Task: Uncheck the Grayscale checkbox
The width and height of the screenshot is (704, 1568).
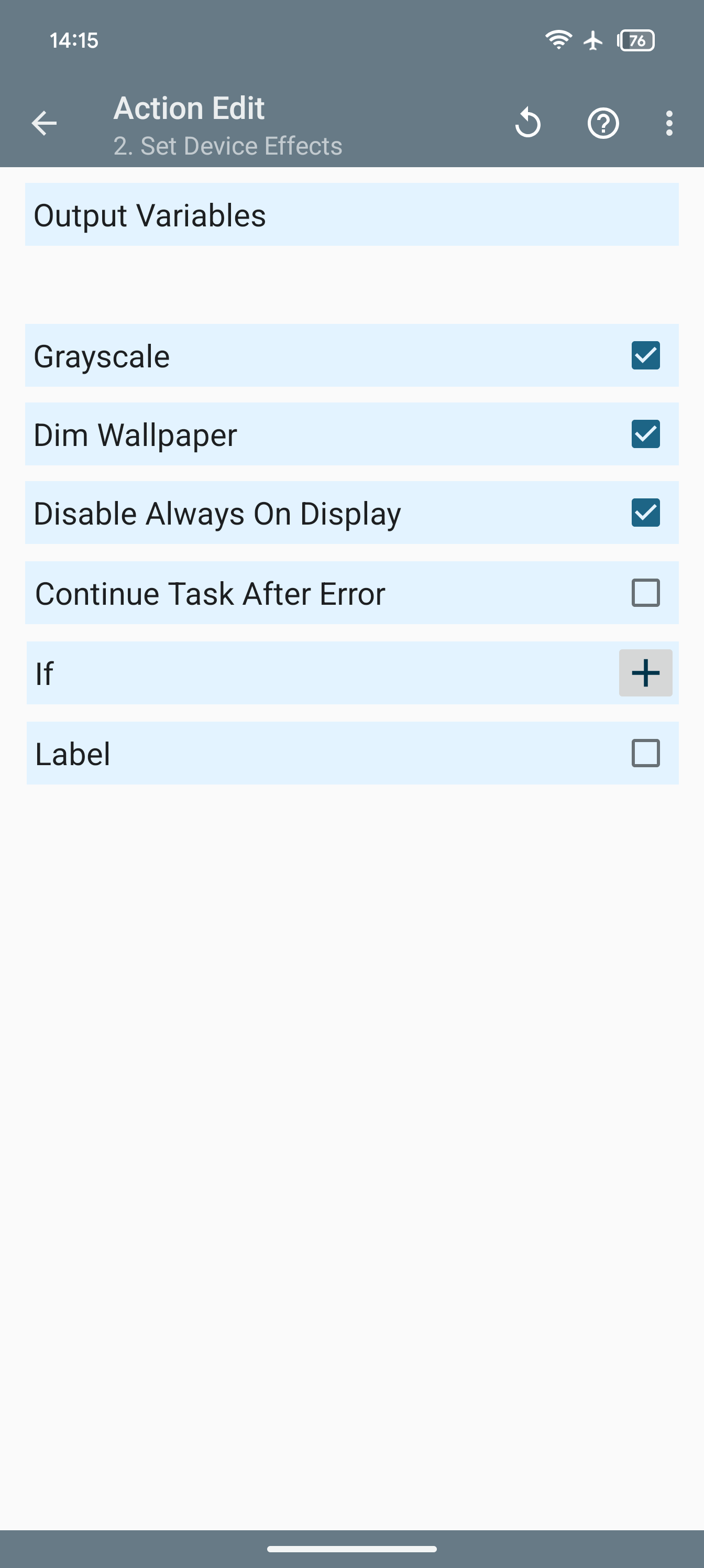Action: click(645, 355)
